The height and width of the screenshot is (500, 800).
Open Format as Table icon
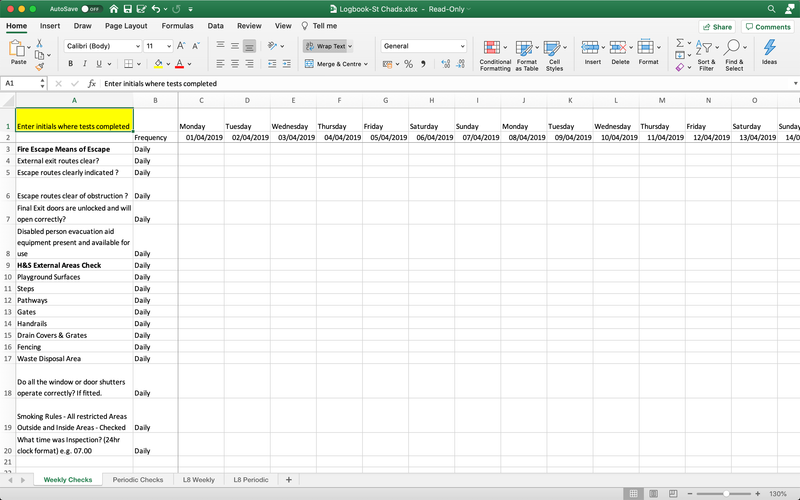[523, 48]
